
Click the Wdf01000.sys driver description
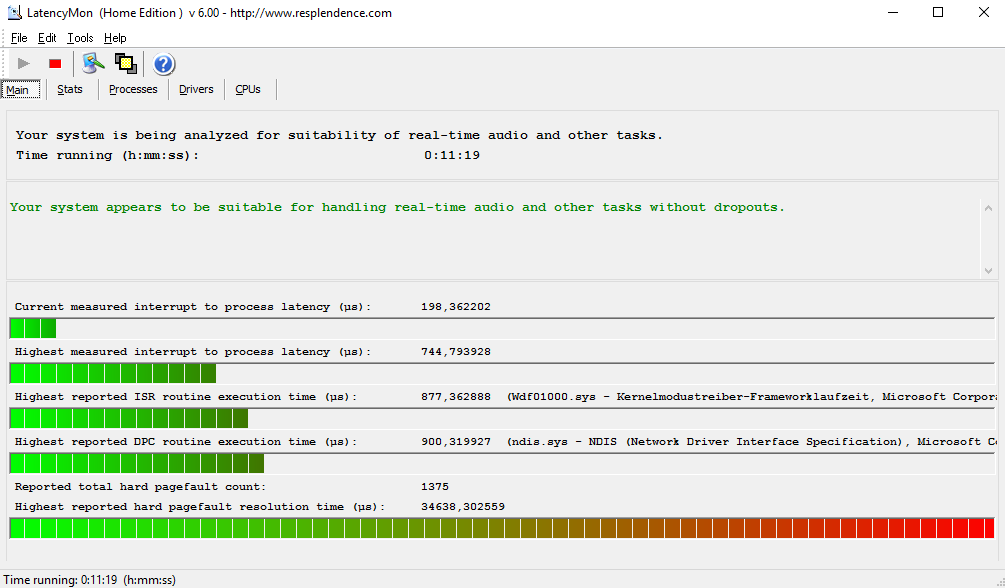click(752, 396)
